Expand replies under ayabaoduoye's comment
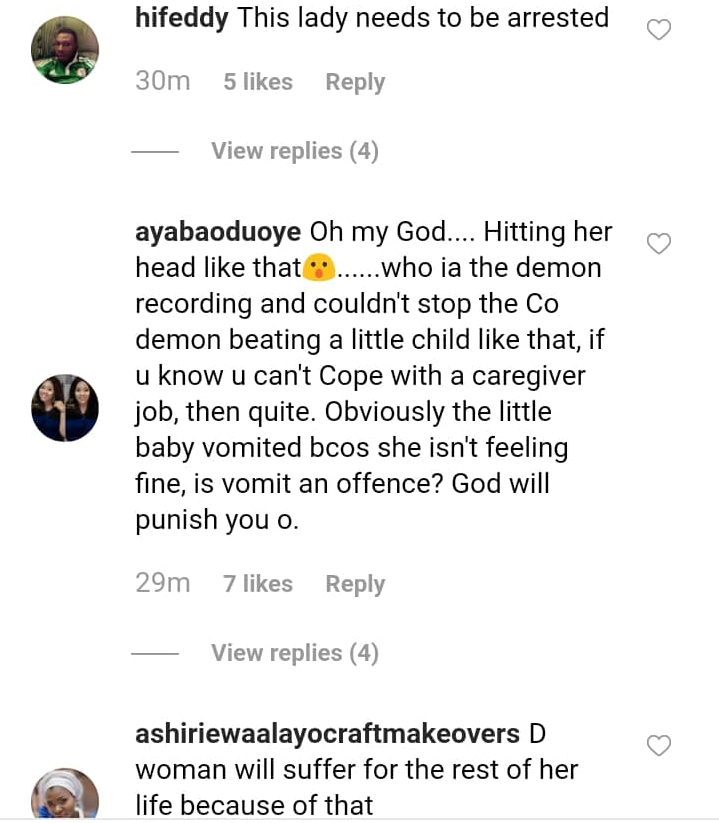 294,653
